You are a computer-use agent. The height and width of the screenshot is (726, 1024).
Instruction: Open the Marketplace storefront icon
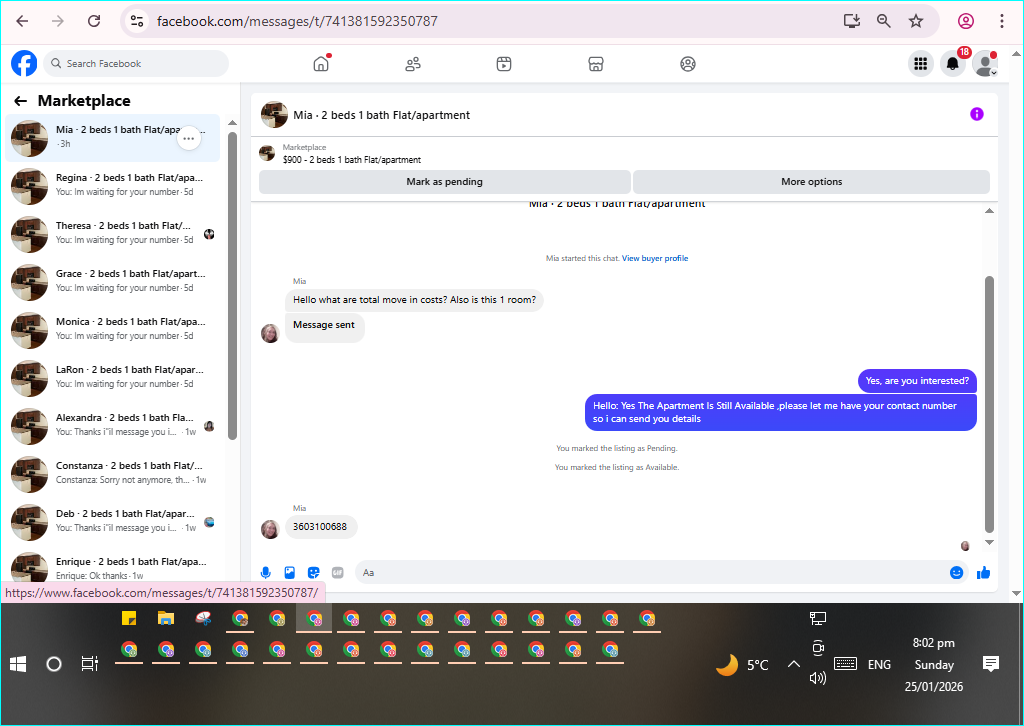[596, 63]
